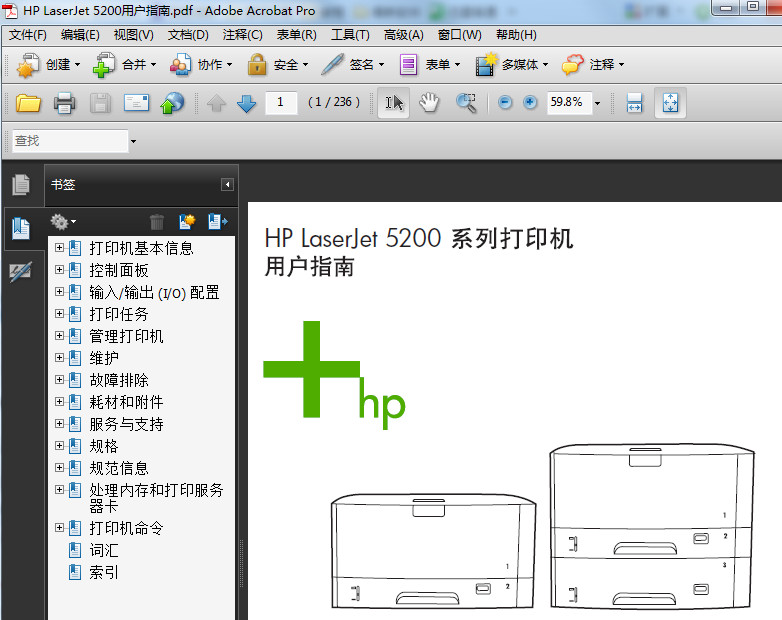Click the Fit One Full Page icon
This screenshot has height=620, width=782.
(x=670, y=103)
